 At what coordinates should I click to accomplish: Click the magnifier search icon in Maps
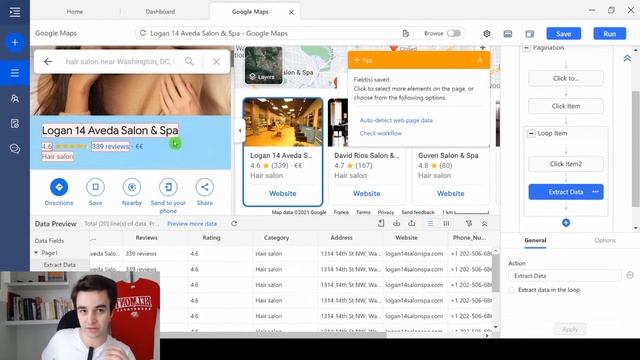189,62
